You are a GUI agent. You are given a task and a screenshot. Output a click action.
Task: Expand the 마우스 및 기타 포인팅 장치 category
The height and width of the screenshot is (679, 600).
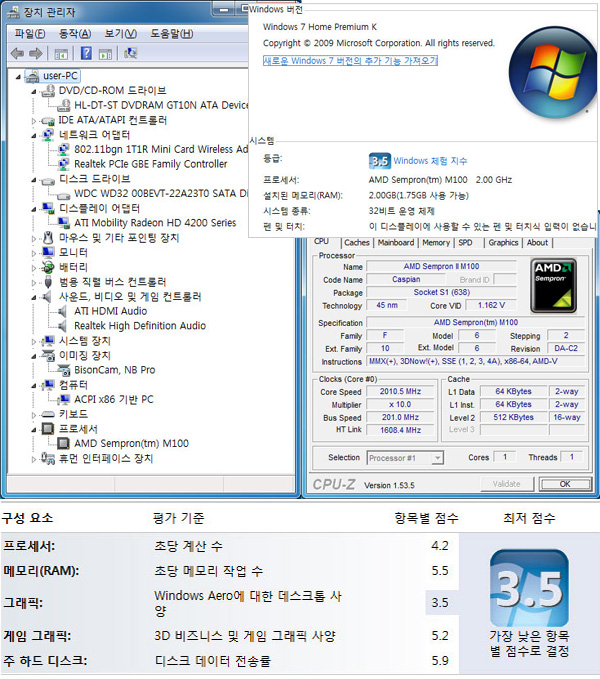(x=34, y=239)
